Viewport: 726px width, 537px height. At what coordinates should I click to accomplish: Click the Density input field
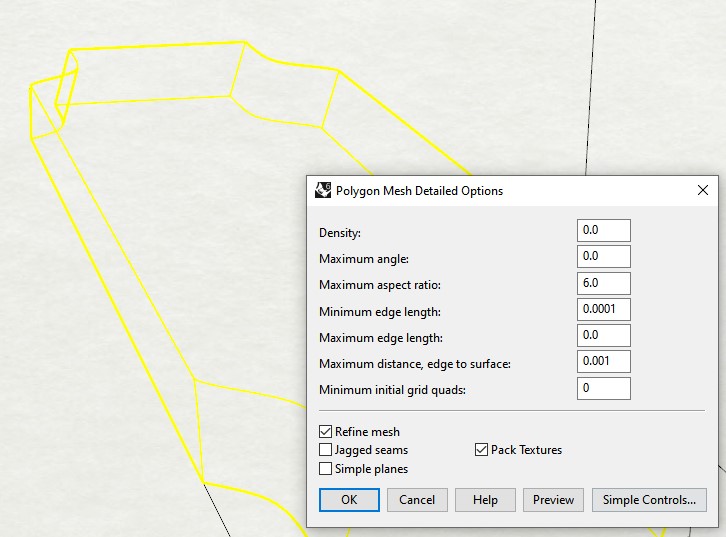point(604,231)
